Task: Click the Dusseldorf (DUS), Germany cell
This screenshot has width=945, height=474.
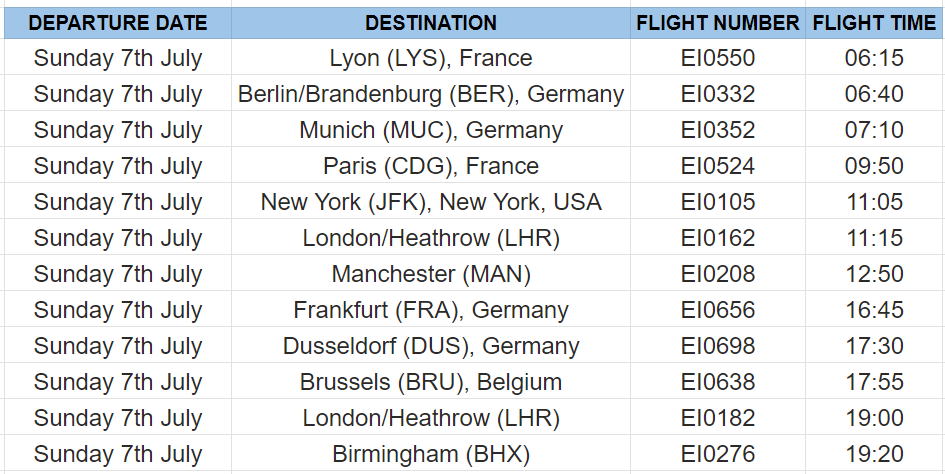Action: tap(431, 346)
